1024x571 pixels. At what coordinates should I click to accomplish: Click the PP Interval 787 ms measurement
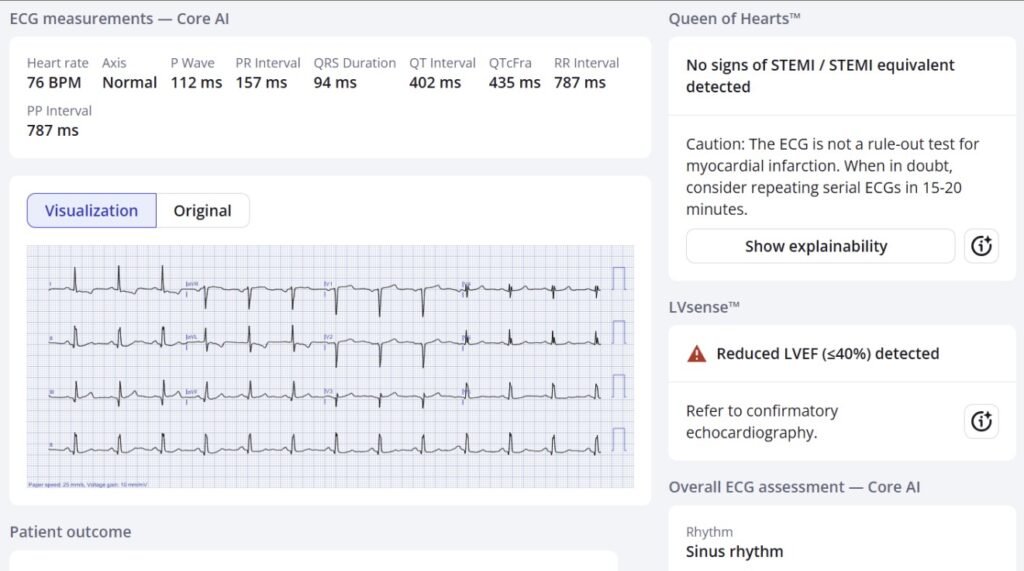tap(53, 130)
